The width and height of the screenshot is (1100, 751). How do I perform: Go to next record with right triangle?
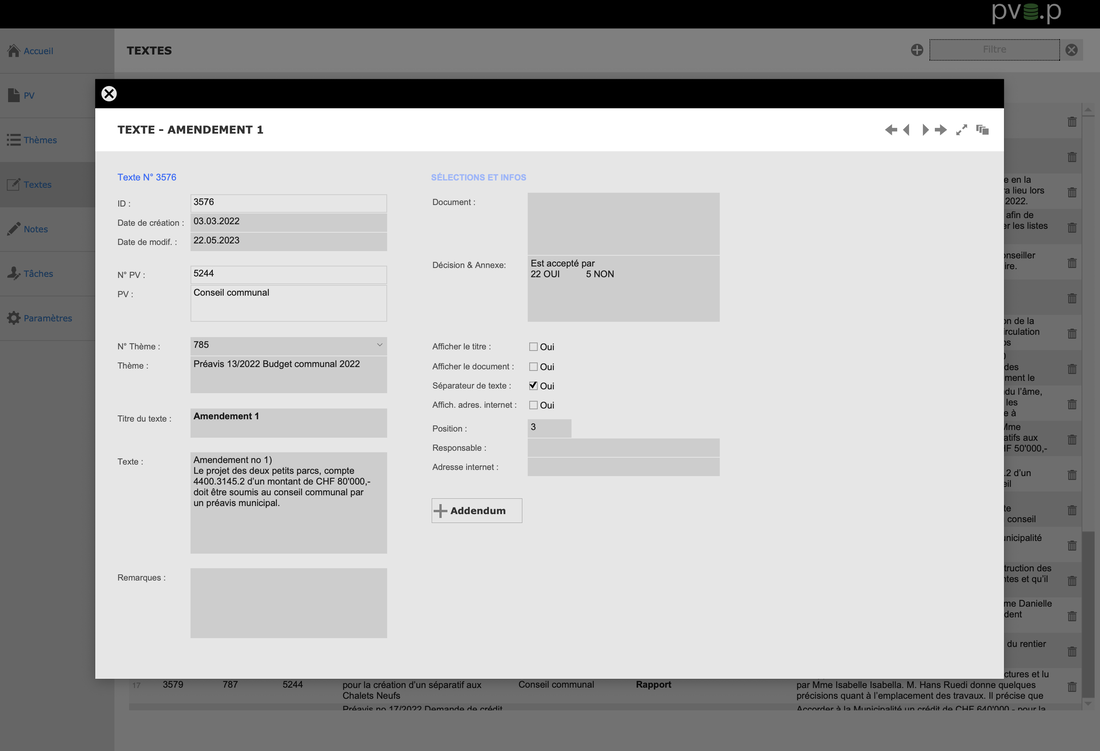click(x=925, y=130)
